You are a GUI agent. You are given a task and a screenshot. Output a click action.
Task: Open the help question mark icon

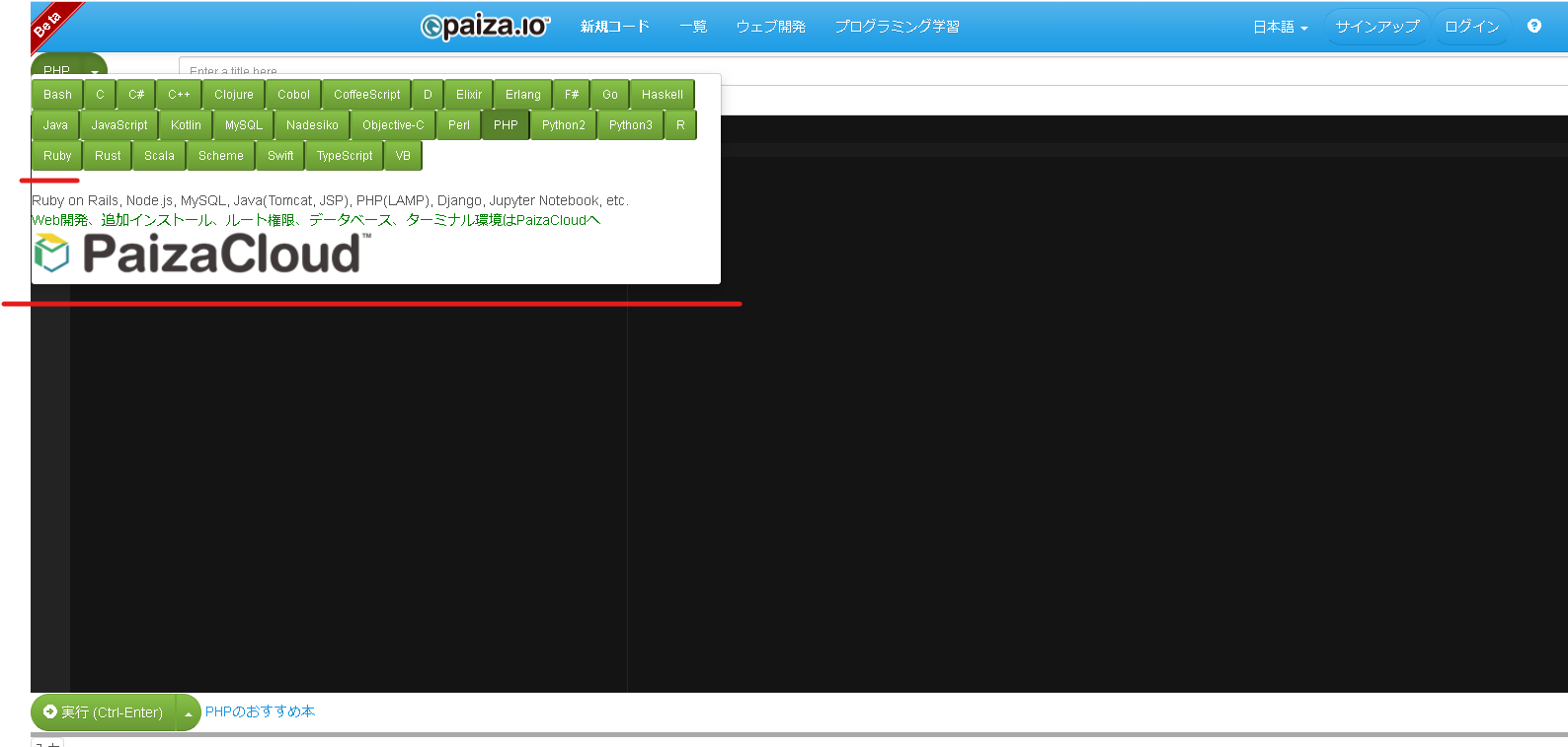[1533, 26]
